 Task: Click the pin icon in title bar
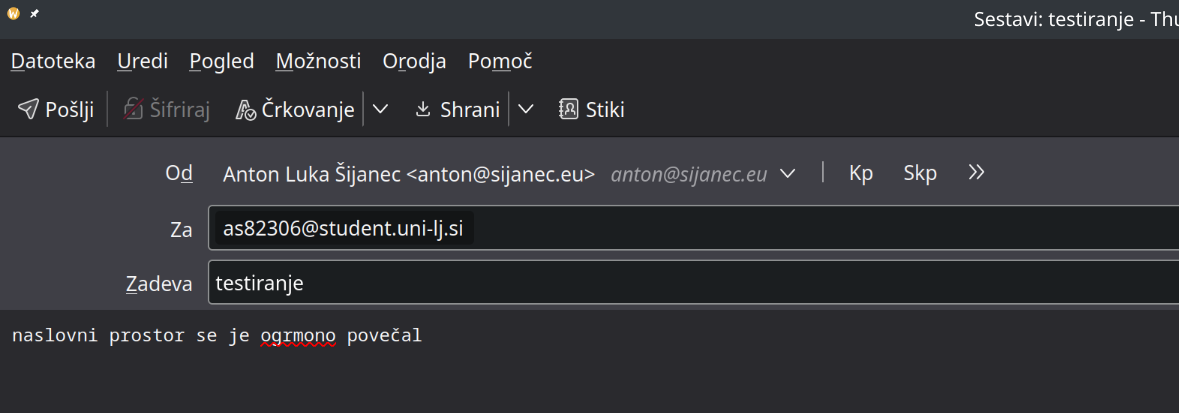coord(36,14)
